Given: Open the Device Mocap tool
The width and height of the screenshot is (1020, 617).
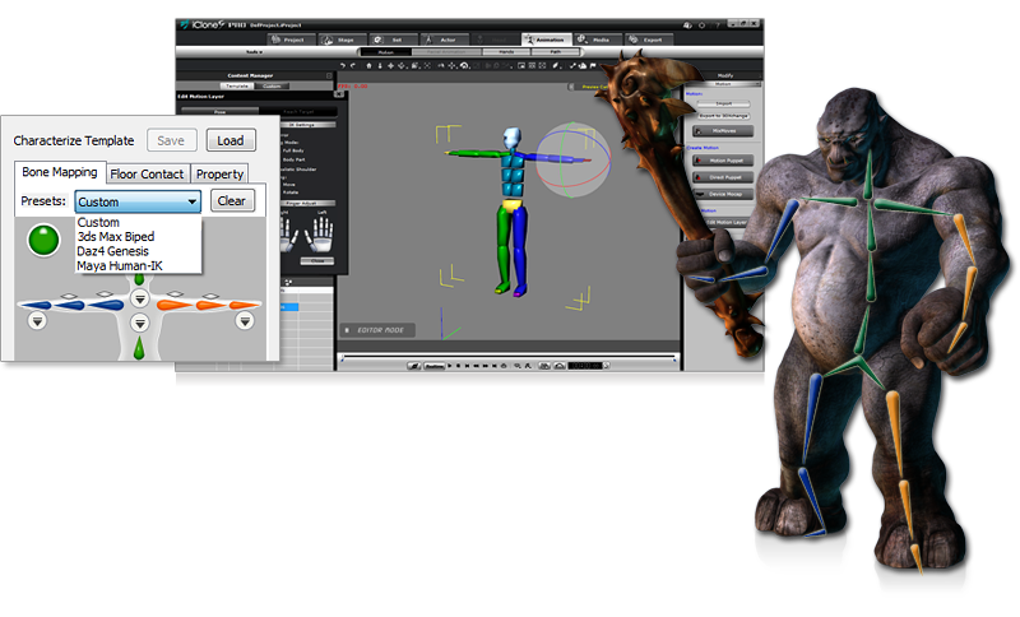Looking at the screenshot, I should tap(723, 194).
